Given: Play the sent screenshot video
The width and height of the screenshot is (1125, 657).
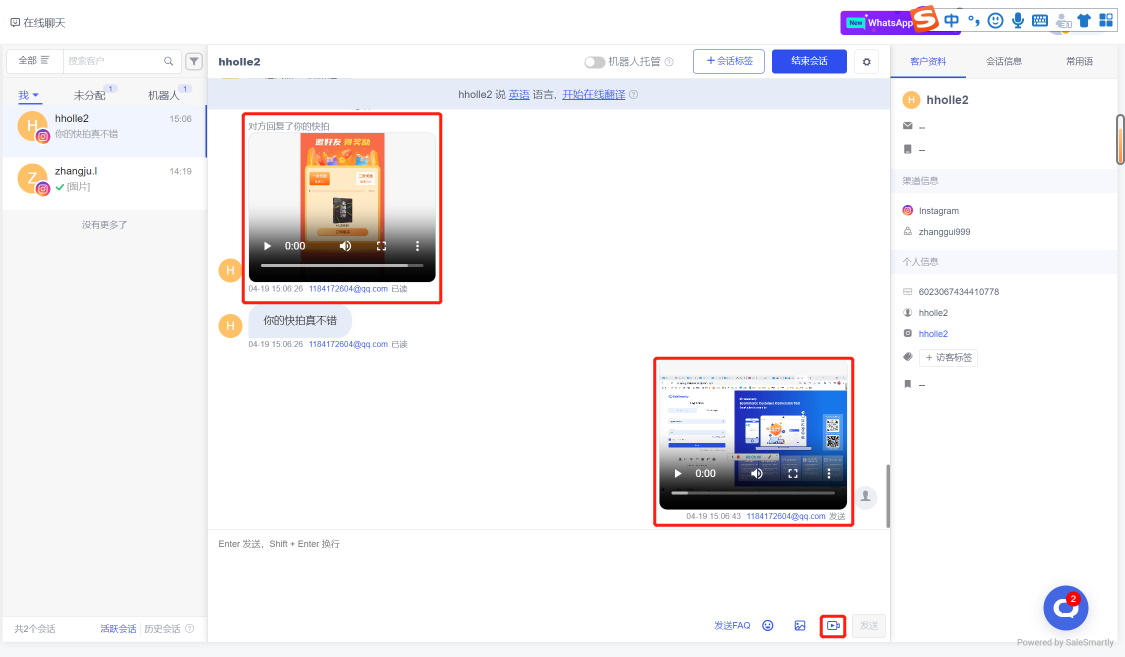Looking at the screenshot, I should (678, 473).
